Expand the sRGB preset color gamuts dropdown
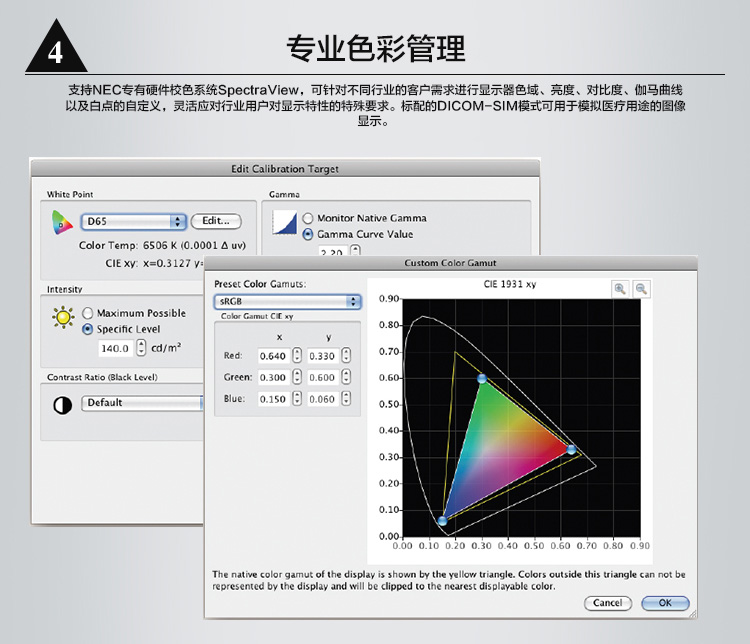The height and width of the screenshot is (644, 750). 287,301
